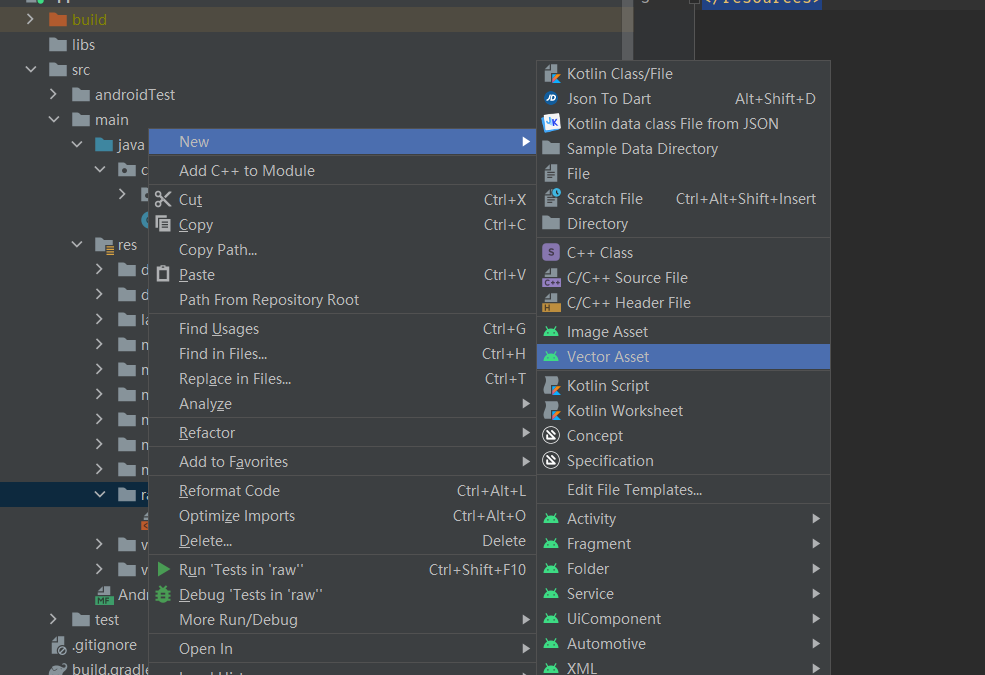Select Copy Path... entry
Screen dimensions: 985x675
pyautogui.click(x=342, y=250)
